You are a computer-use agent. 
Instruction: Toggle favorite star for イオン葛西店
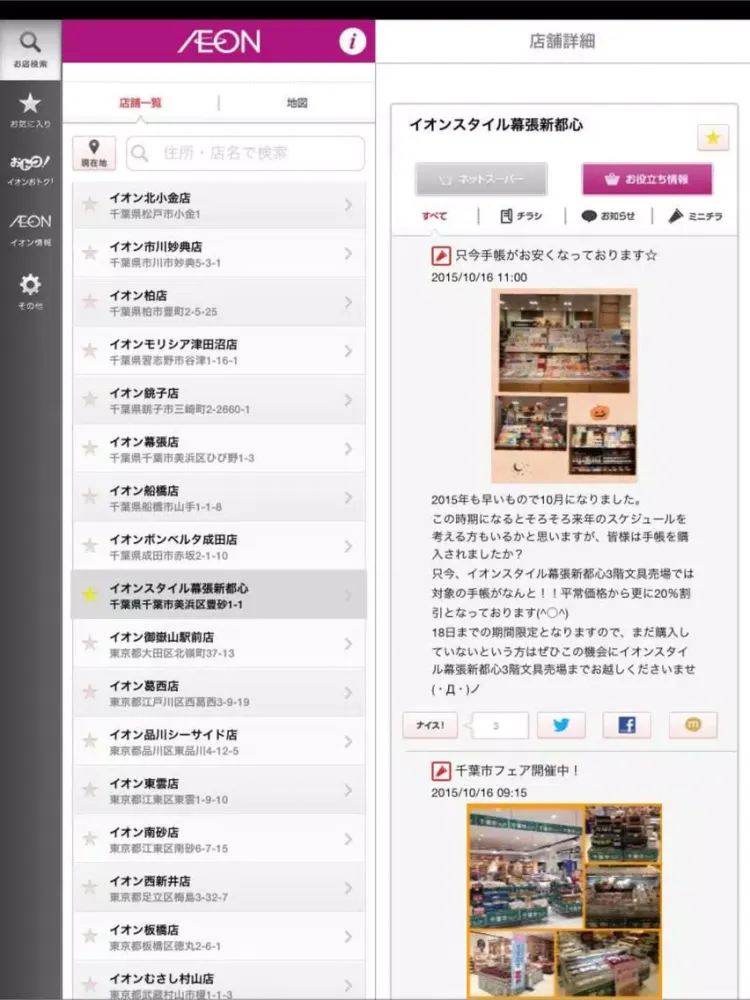pyautogui.click(x=90, y=693)
